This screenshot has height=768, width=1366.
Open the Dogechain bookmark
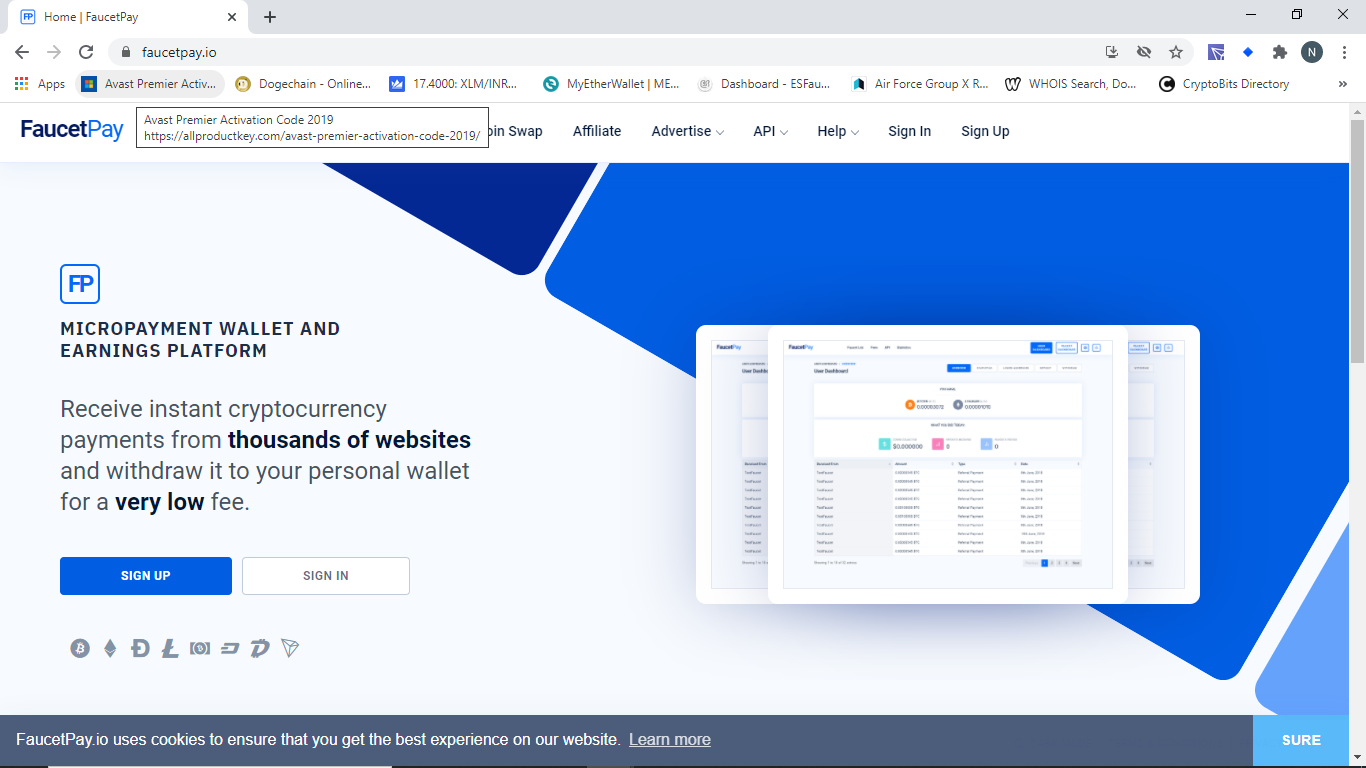click(x=303, y=84)
